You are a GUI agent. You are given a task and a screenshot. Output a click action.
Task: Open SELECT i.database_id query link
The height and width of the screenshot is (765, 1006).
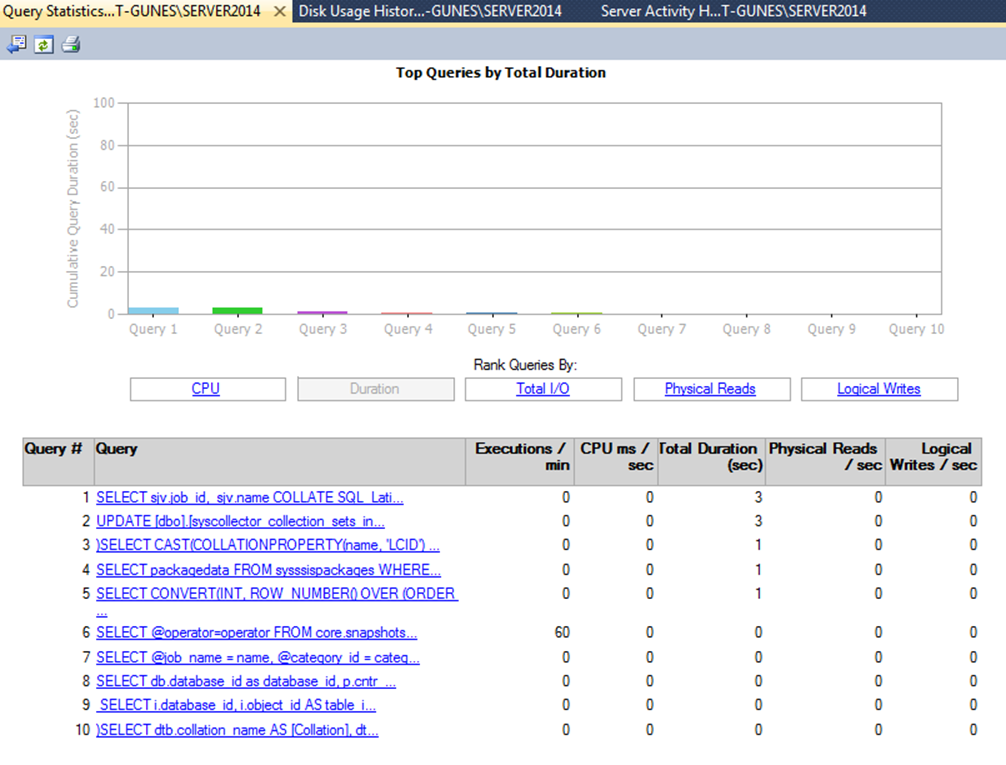(237, 705)
